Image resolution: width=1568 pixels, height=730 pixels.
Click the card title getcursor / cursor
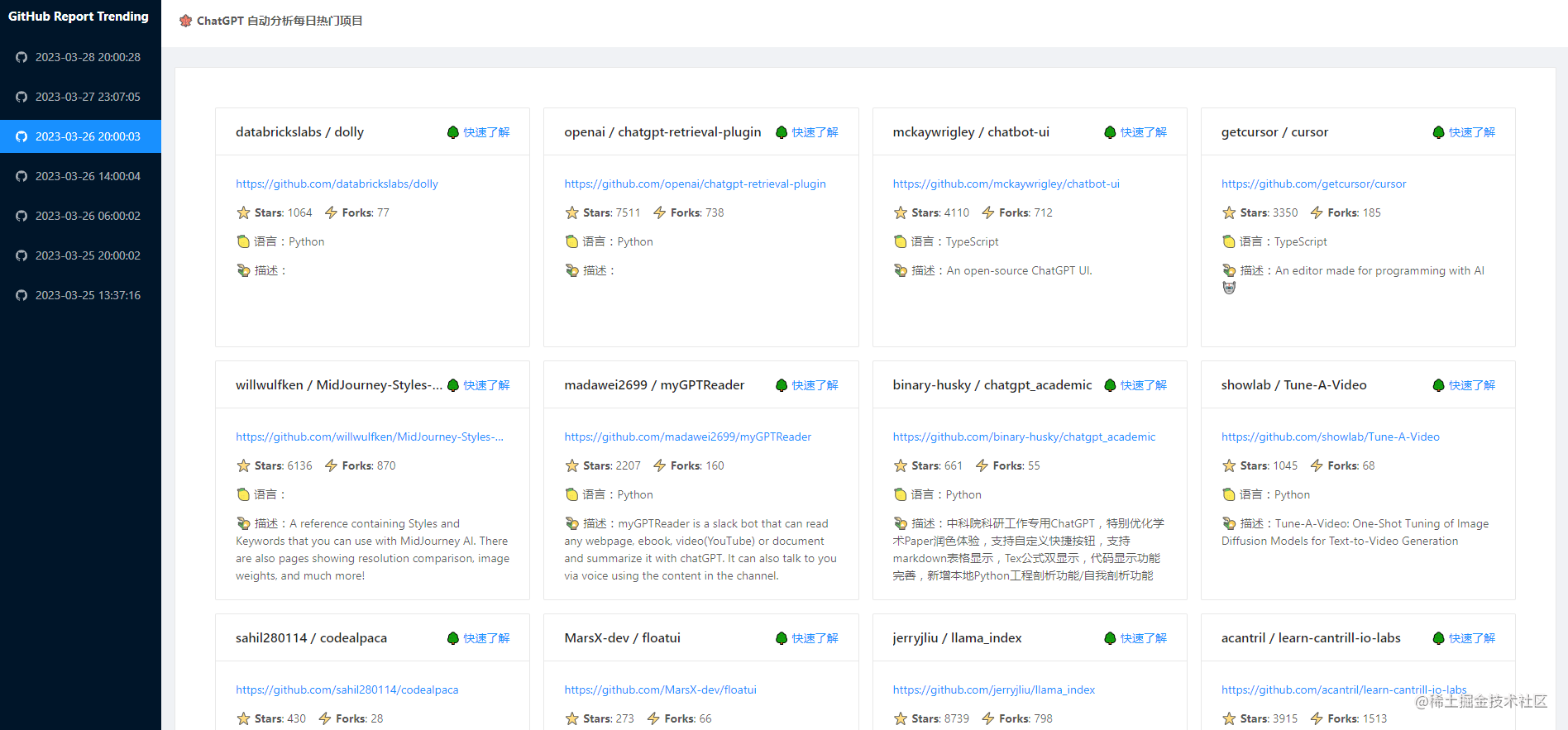click(x=1274, y=132)
